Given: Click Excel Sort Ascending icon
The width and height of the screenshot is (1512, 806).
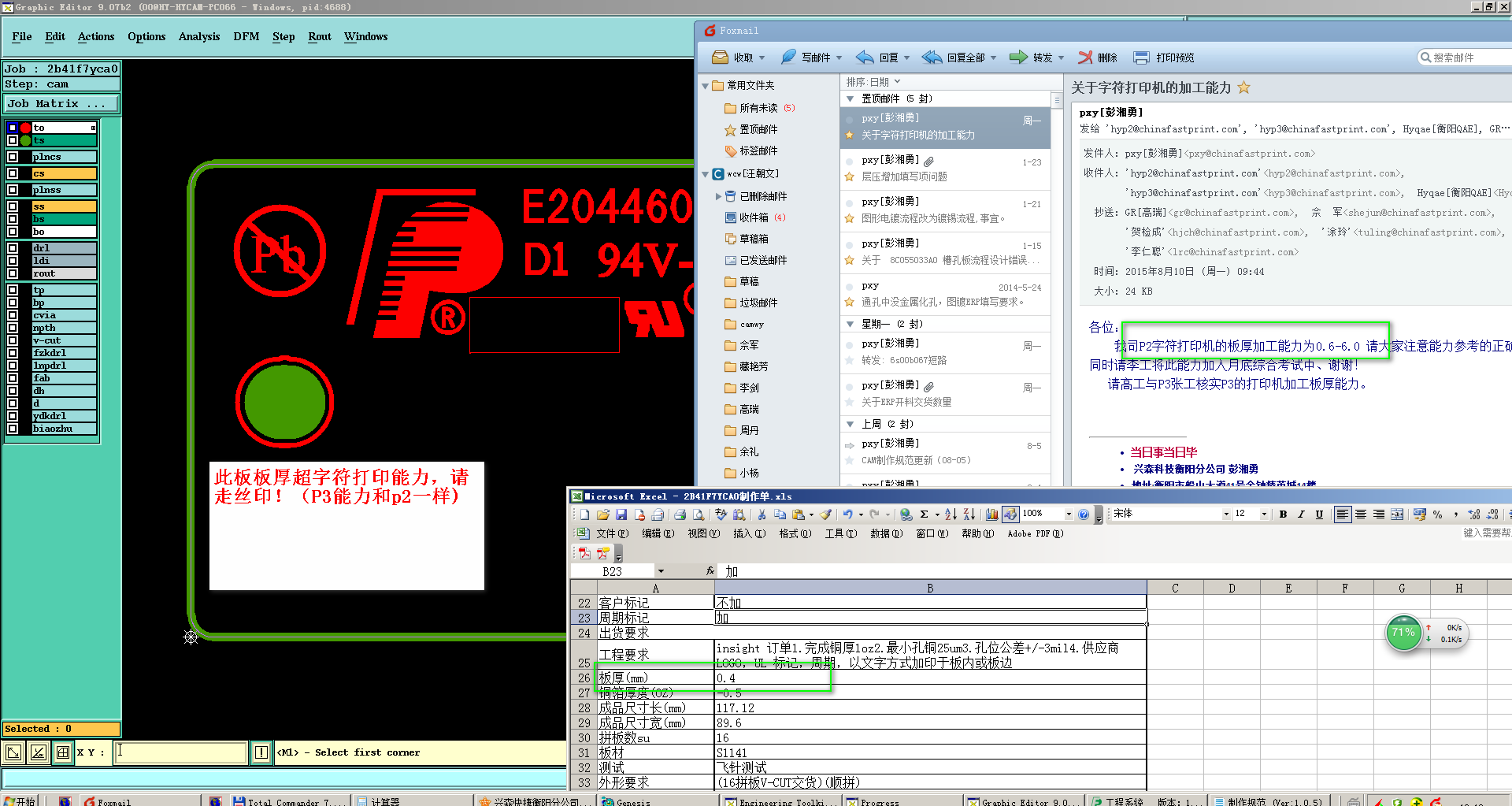Looking at the screenshot, I should tap(951, 514).
